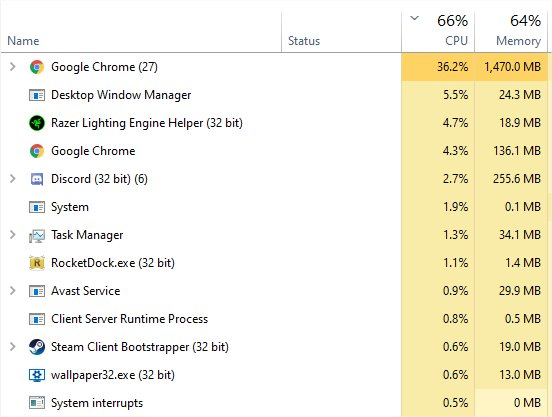The height and width of the screenshot is (417, 552).
Task: Expand the Discord (32 bit) process group
Action: (13, 178)
